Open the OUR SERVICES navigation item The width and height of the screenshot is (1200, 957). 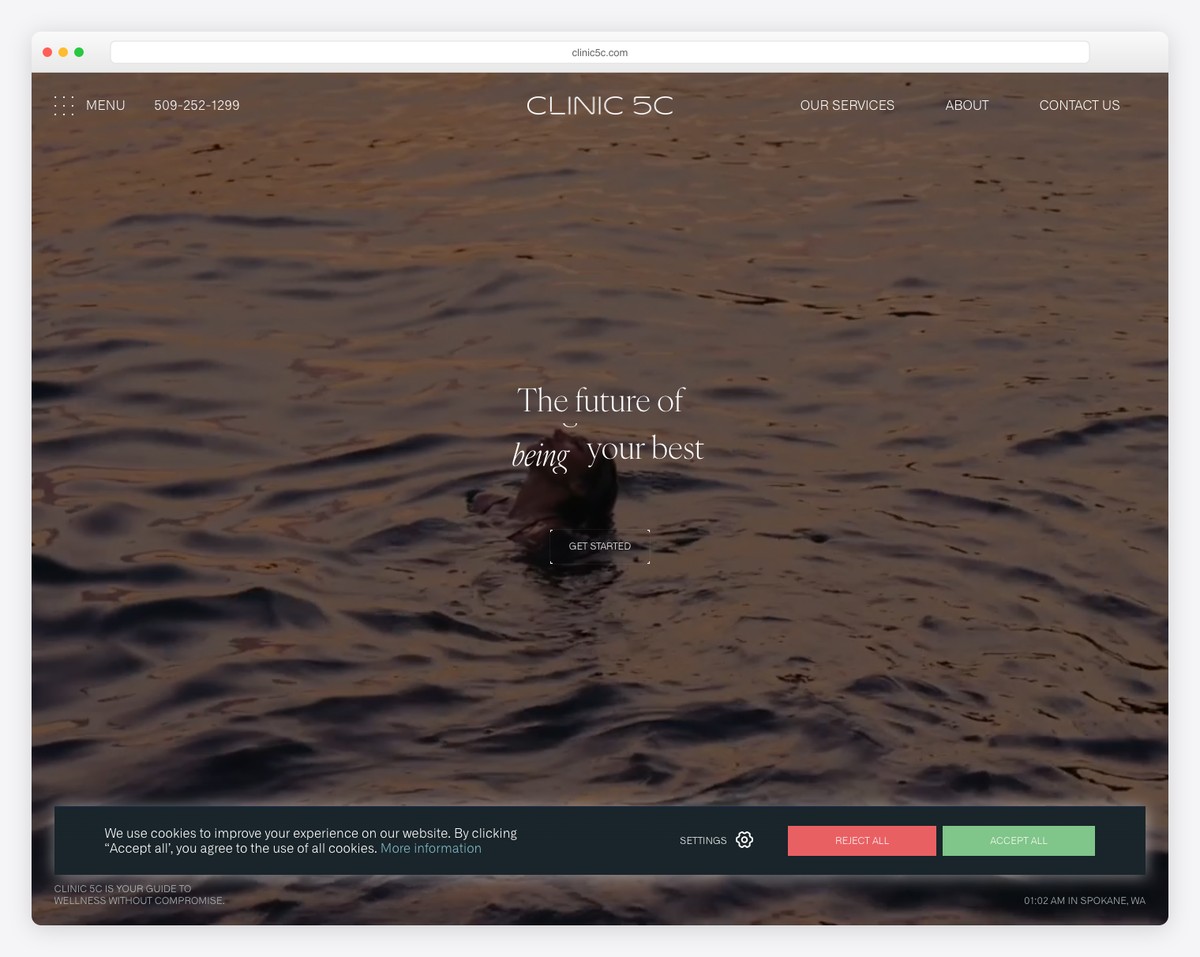pos(847,105)
